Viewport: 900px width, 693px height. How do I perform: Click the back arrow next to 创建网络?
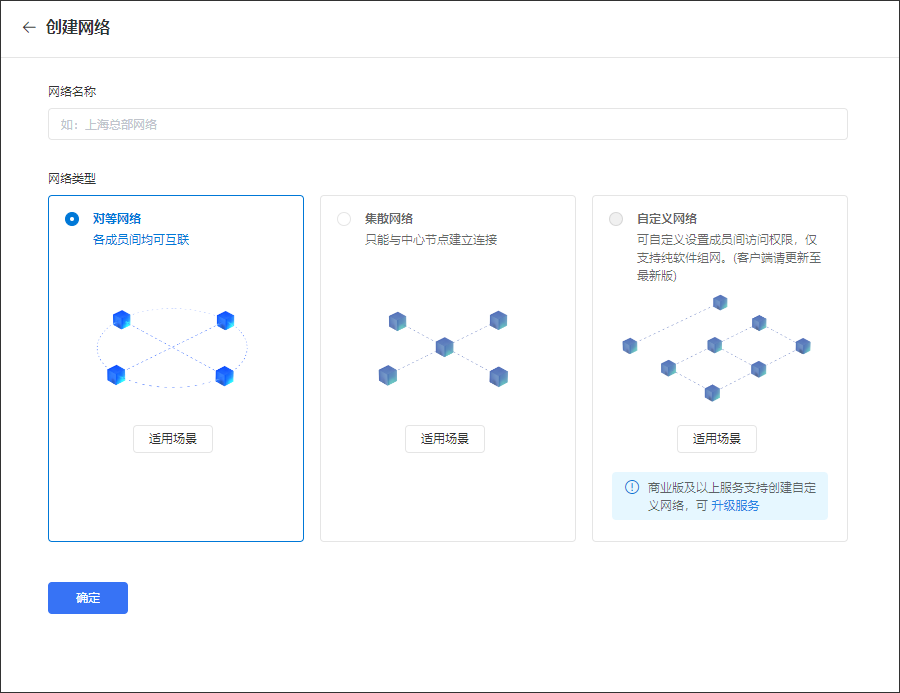29,28
